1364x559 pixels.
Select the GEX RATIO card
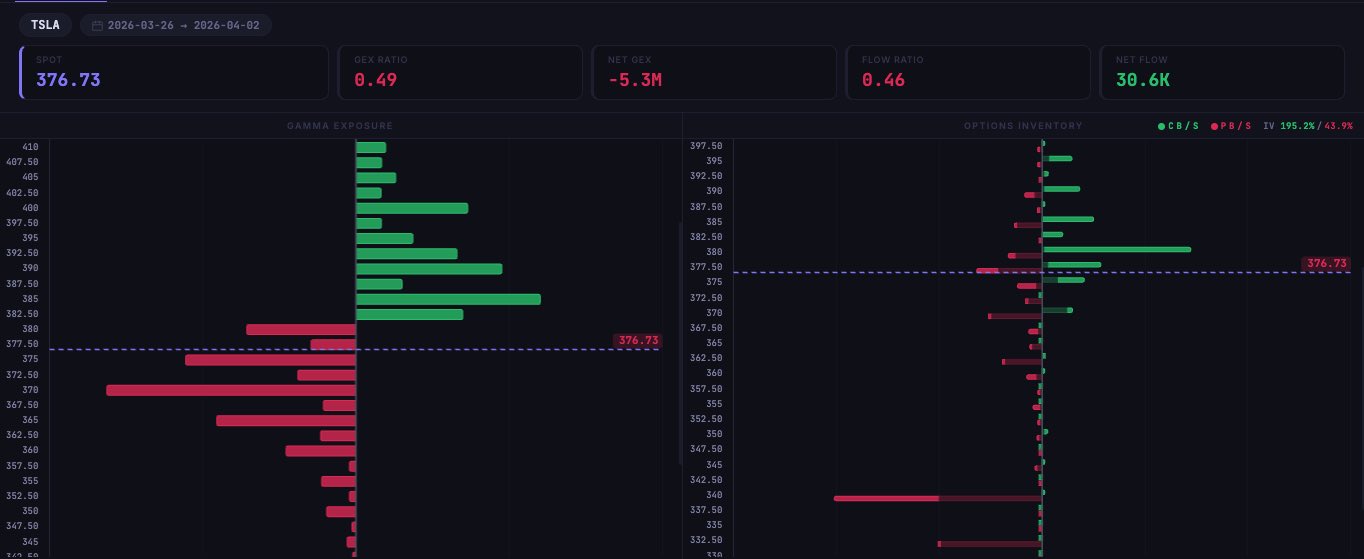460,72
